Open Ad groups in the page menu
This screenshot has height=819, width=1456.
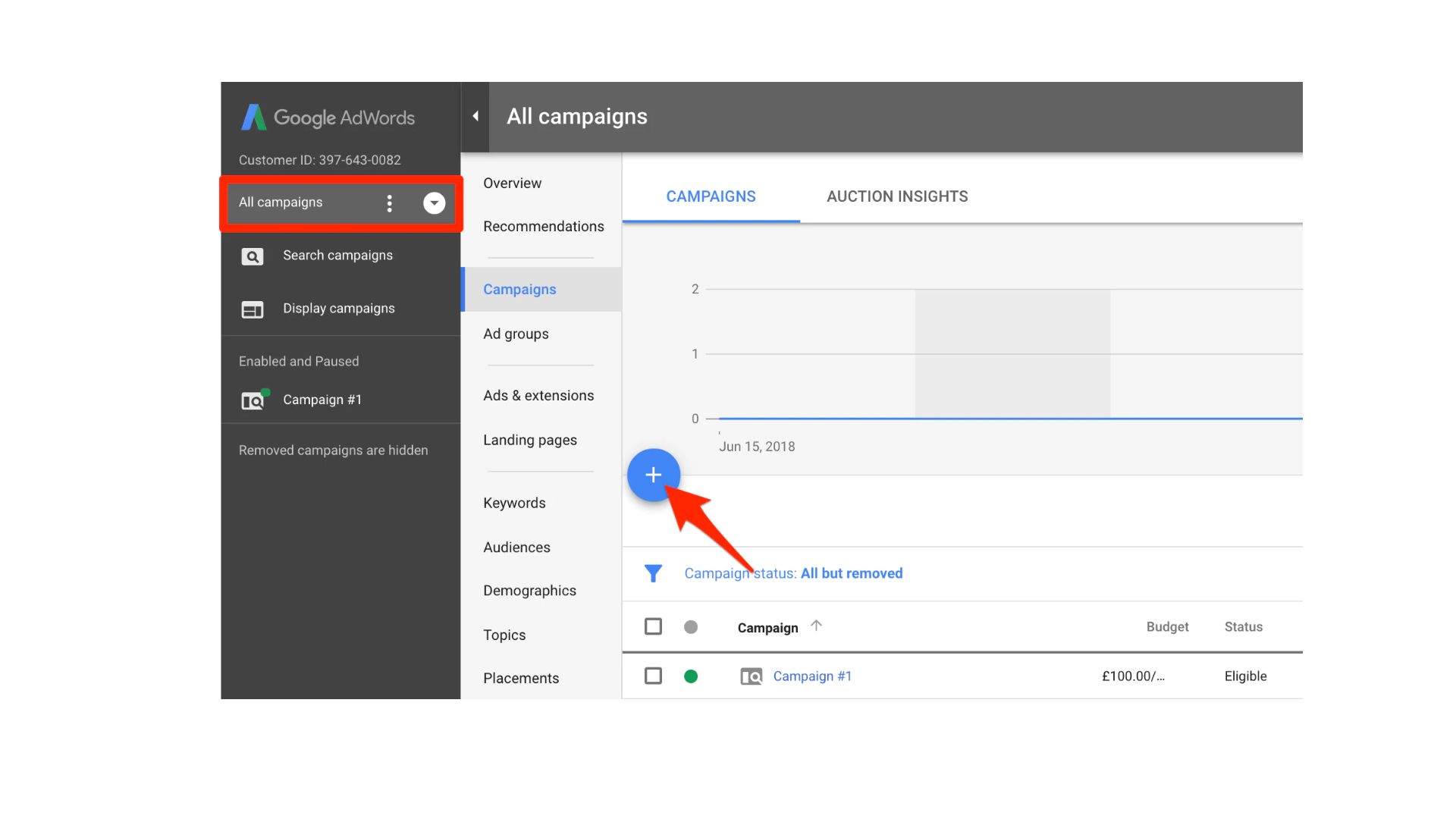516,334
